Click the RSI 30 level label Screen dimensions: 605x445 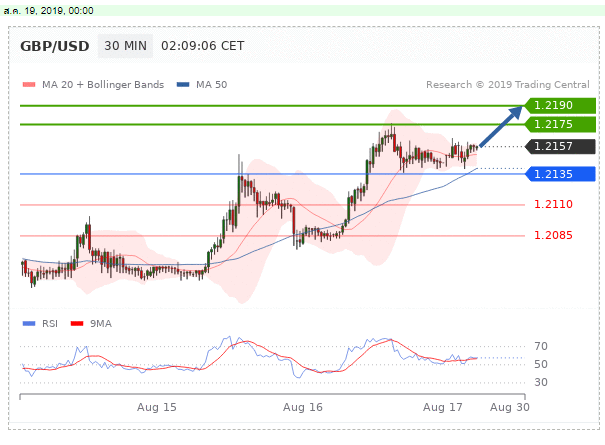point(541,382)
